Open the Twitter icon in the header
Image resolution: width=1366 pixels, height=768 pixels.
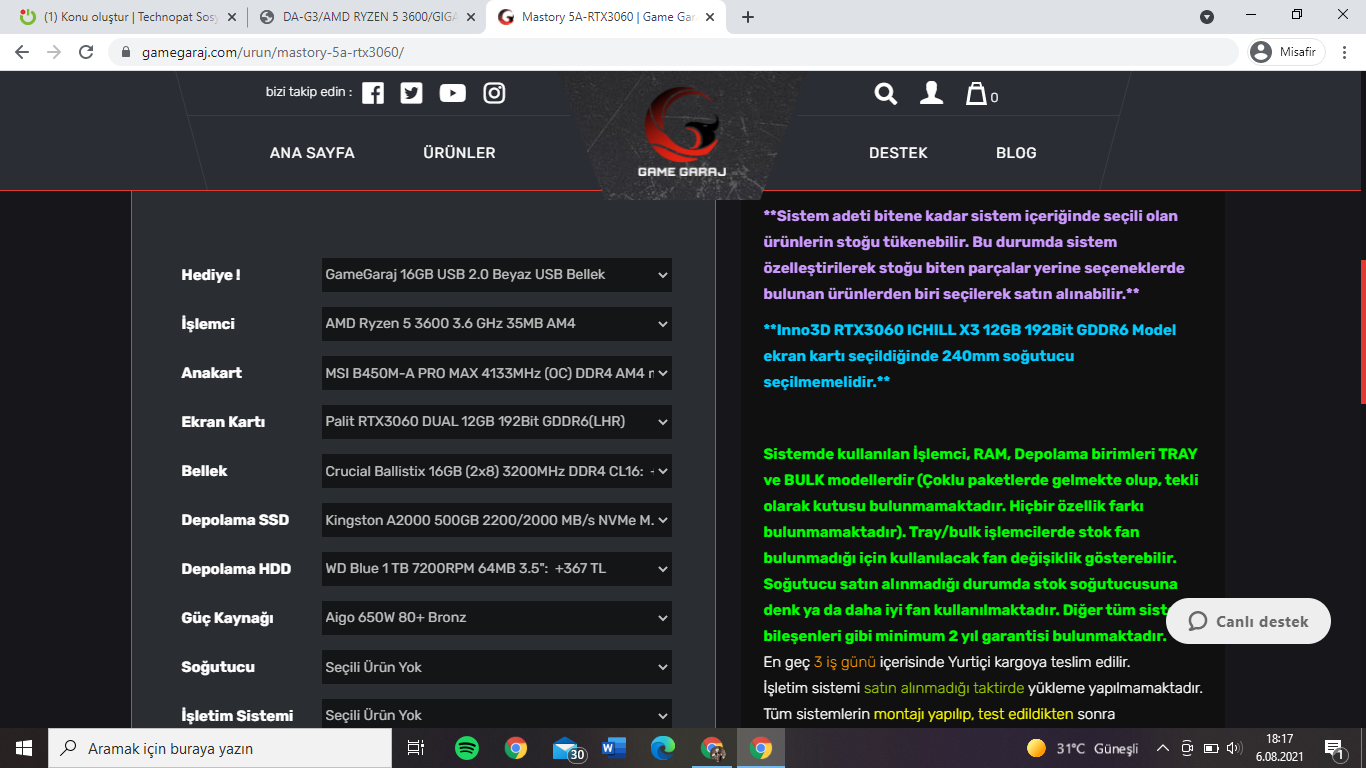(411, 93)
